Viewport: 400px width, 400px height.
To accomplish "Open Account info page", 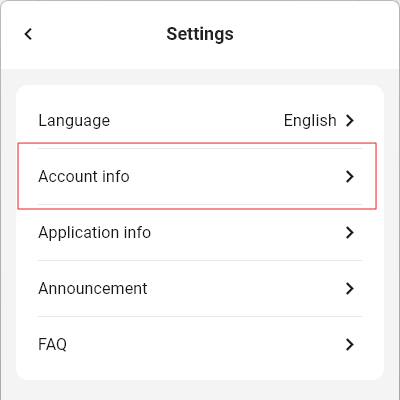I will point(200,176).
